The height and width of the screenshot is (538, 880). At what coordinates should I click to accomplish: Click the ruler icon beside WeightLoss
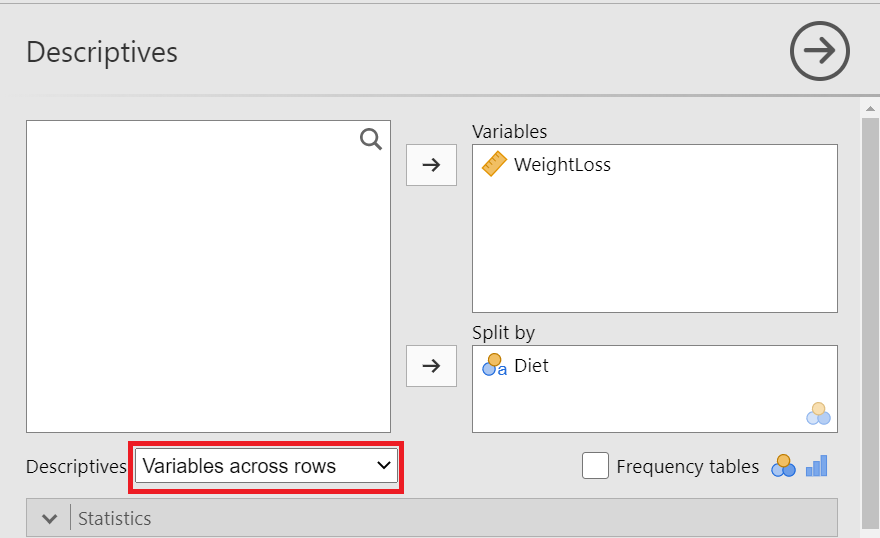coord(494,164)
